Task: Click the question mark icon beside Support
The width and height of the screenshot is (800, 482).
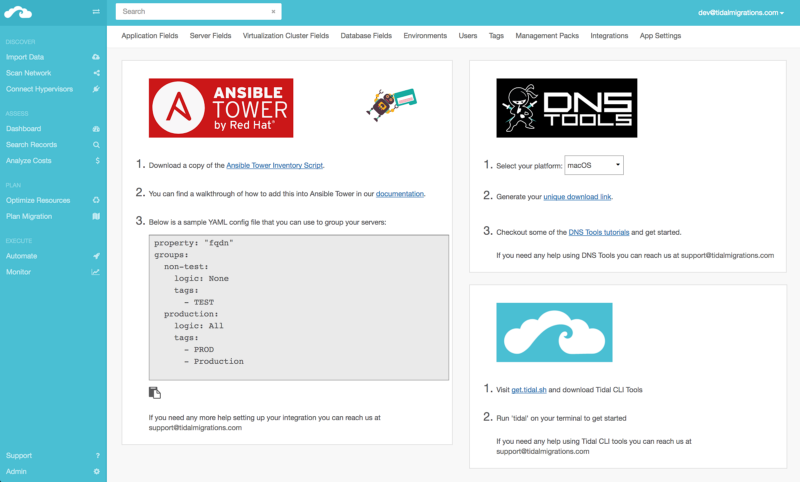Action: 97,455
